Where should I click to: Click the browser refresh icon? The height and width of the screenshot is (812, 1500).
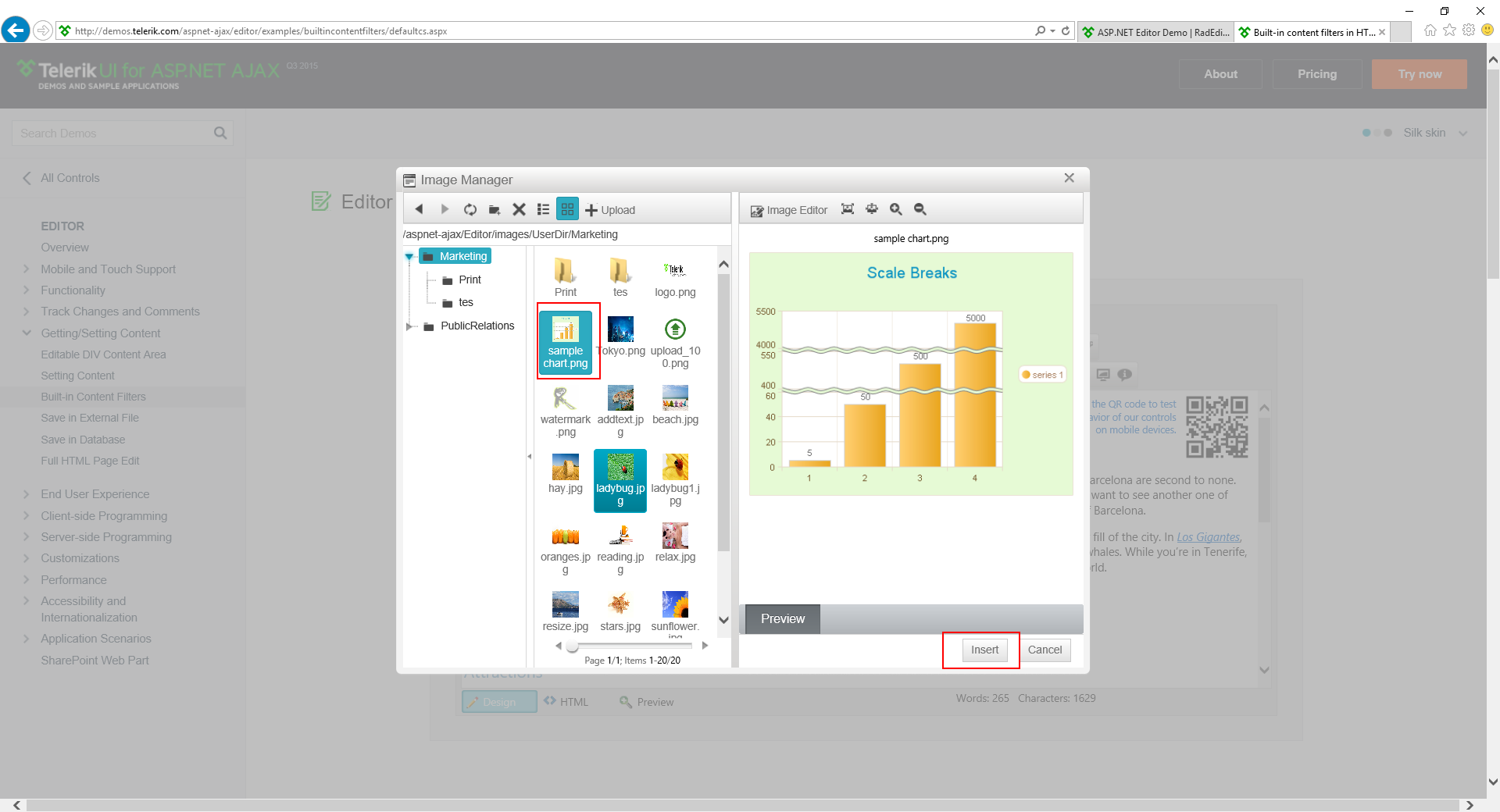(1066, 31)
